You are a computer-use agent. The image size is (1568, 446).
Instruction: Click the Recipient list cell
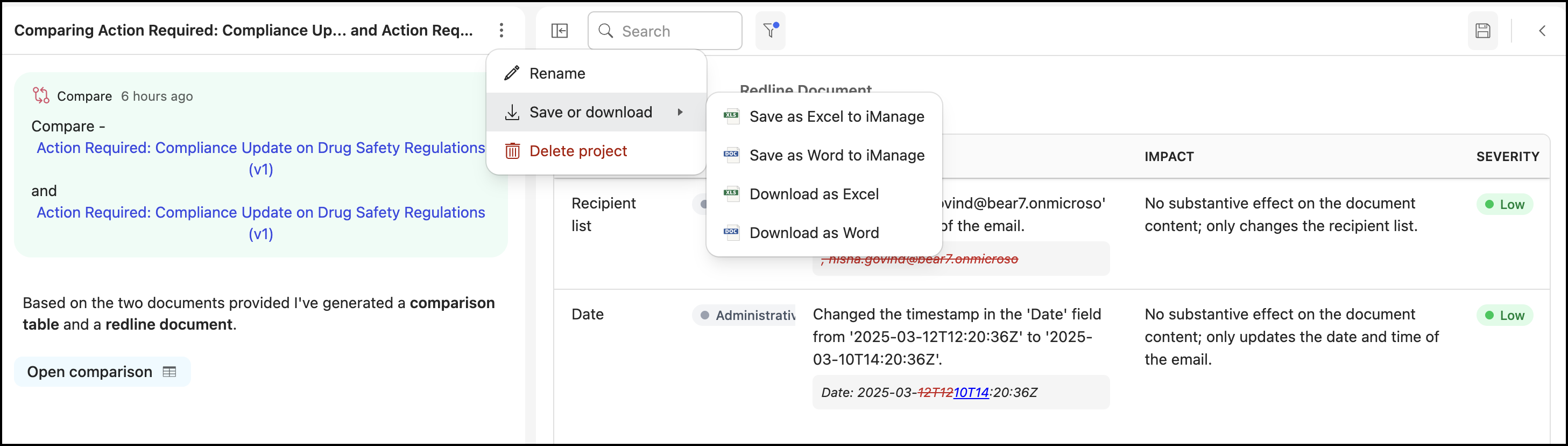click(x=603, y=214)
